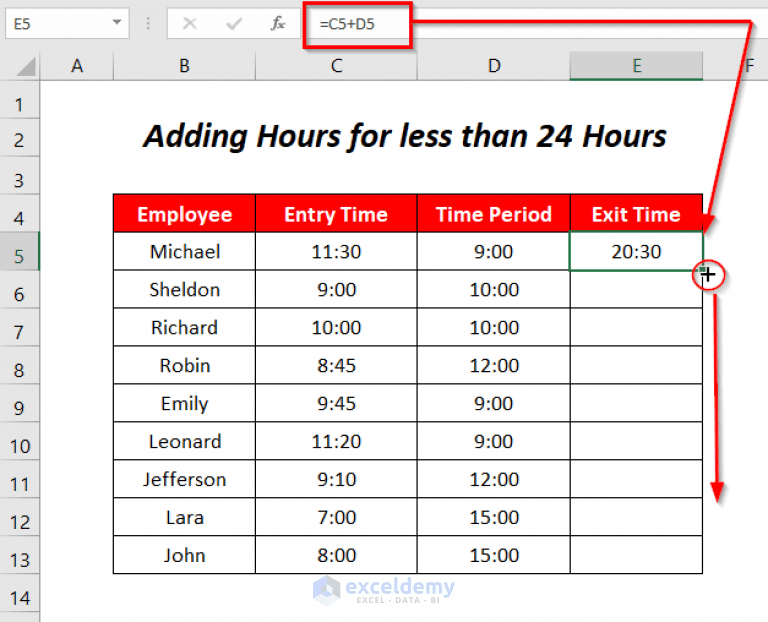Open the Name Box dropdown arrow
768x622 pixels.
pyautogui.click(x=117, y=23)
